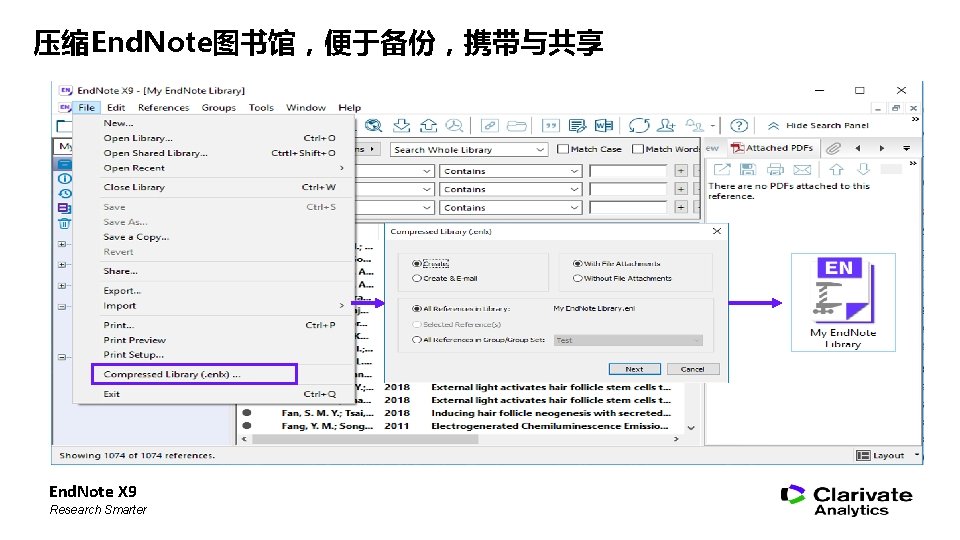
Task: Open the References menu
Action: [163, 108]
